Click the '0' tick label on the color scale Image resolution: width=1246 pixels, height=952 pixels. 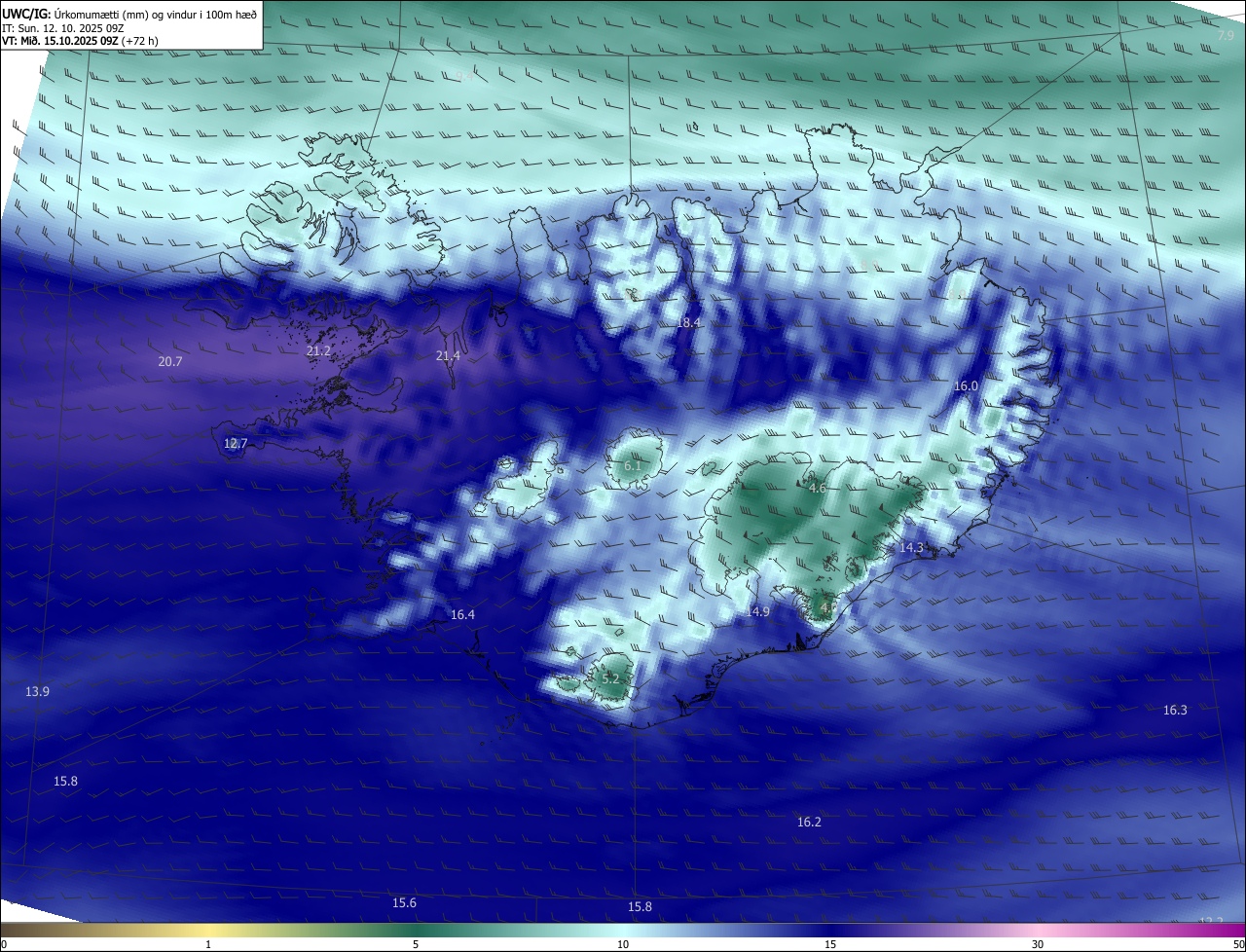point(4,944)
